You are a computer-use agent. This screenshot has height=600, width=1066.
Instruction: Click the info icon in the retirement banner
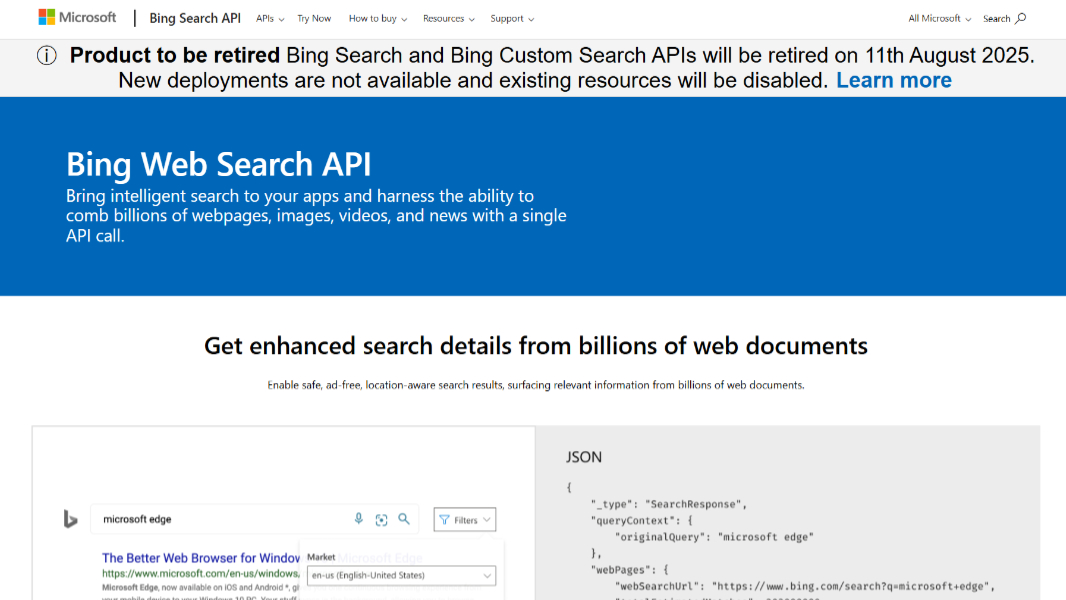point(46,56)
